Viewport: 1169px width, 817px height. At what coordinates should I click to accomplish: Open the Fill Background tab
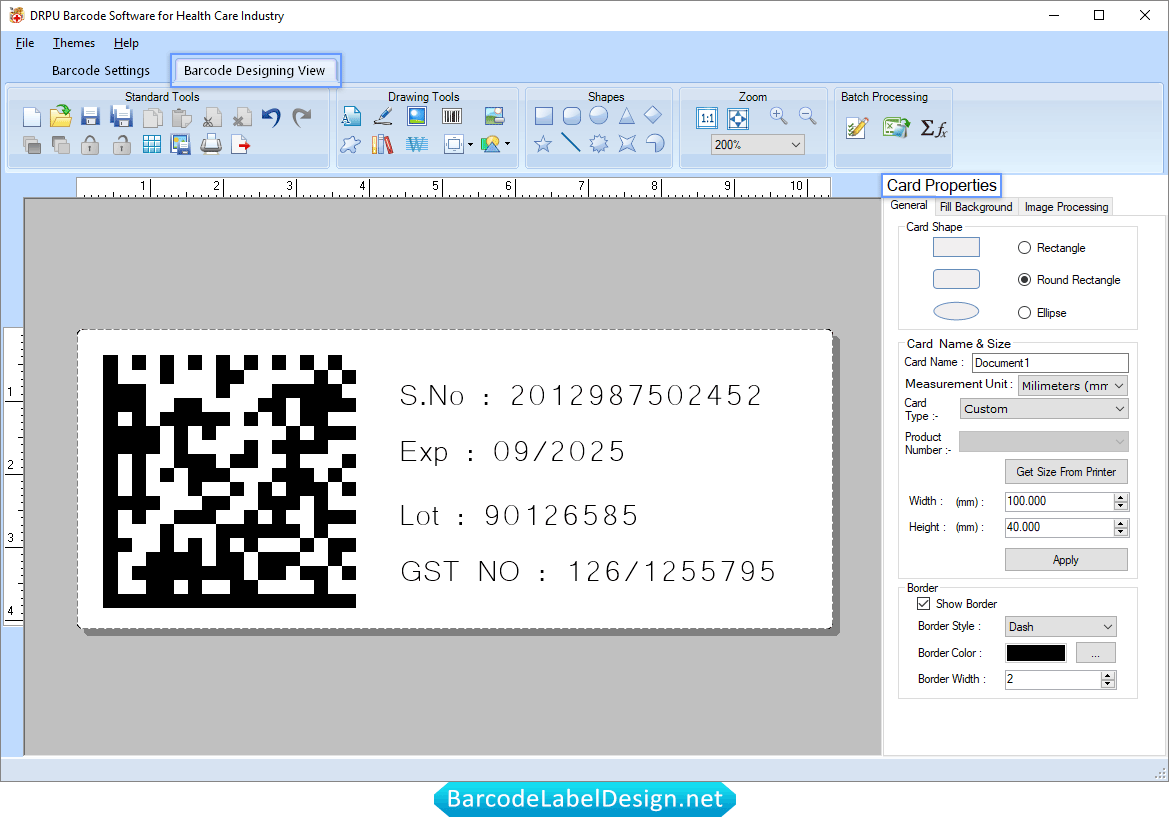point(976,206)
